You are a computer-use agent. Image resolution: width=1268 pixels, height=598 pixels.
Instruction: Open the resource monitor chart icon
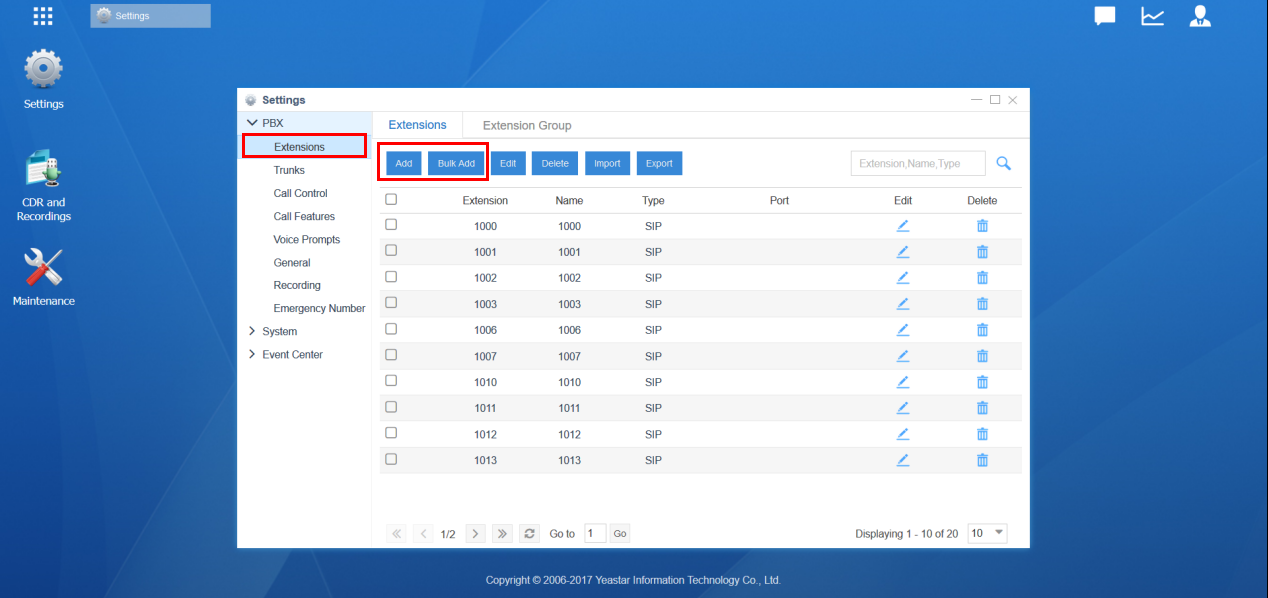coord(1153,16)
